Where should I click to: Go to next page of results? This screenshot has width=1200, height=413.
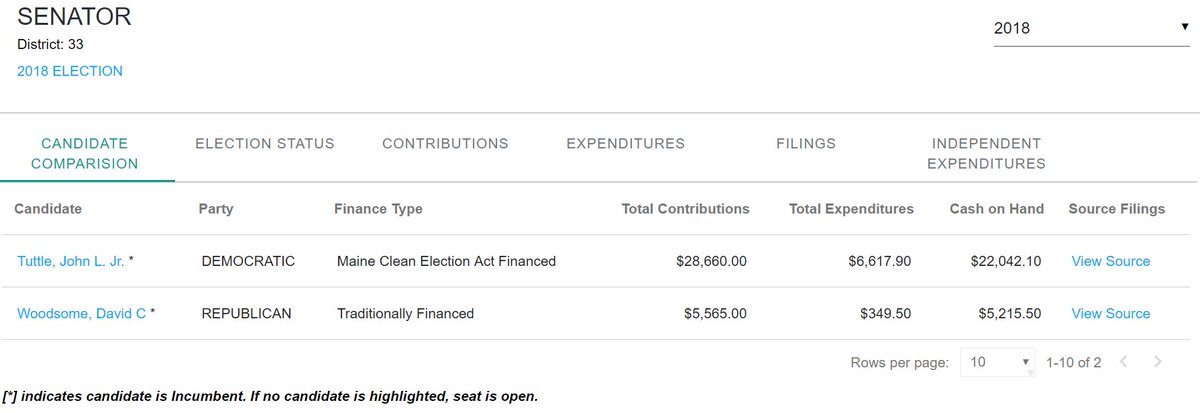pos(1157,362)
